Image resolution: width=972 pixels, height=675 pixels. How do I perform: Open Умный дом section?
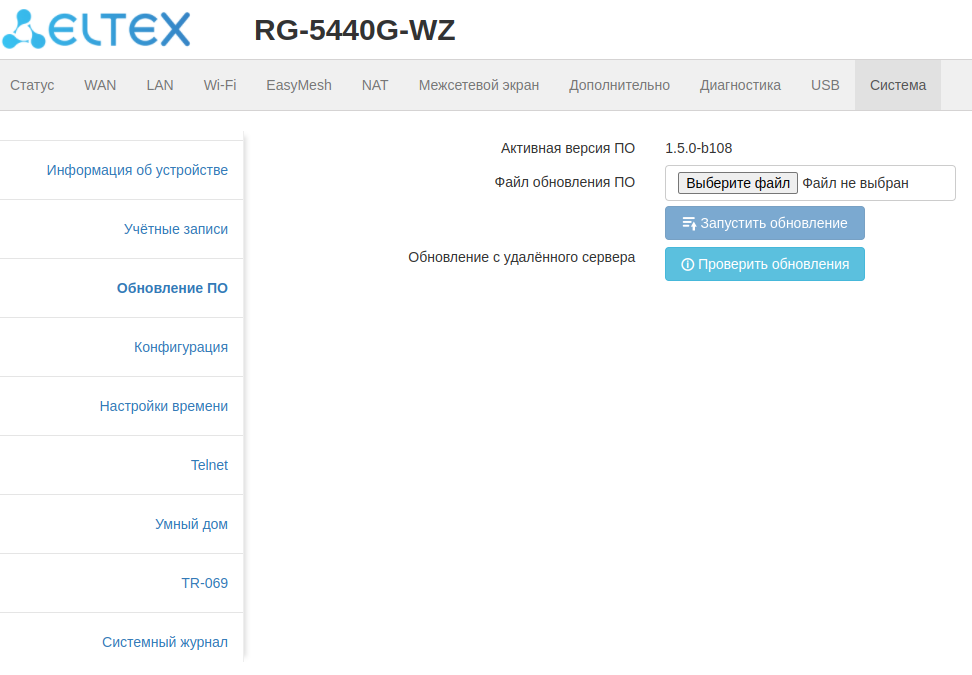pyautogui.click(x=191, y=524)
